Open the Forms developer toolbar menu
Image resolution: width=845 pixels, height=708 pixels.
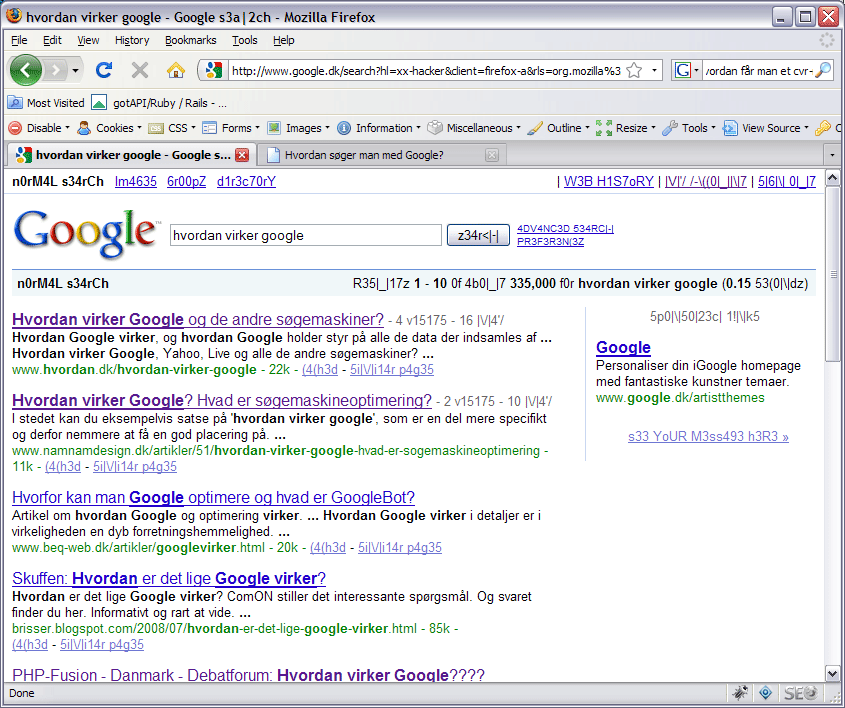point(231,128)
